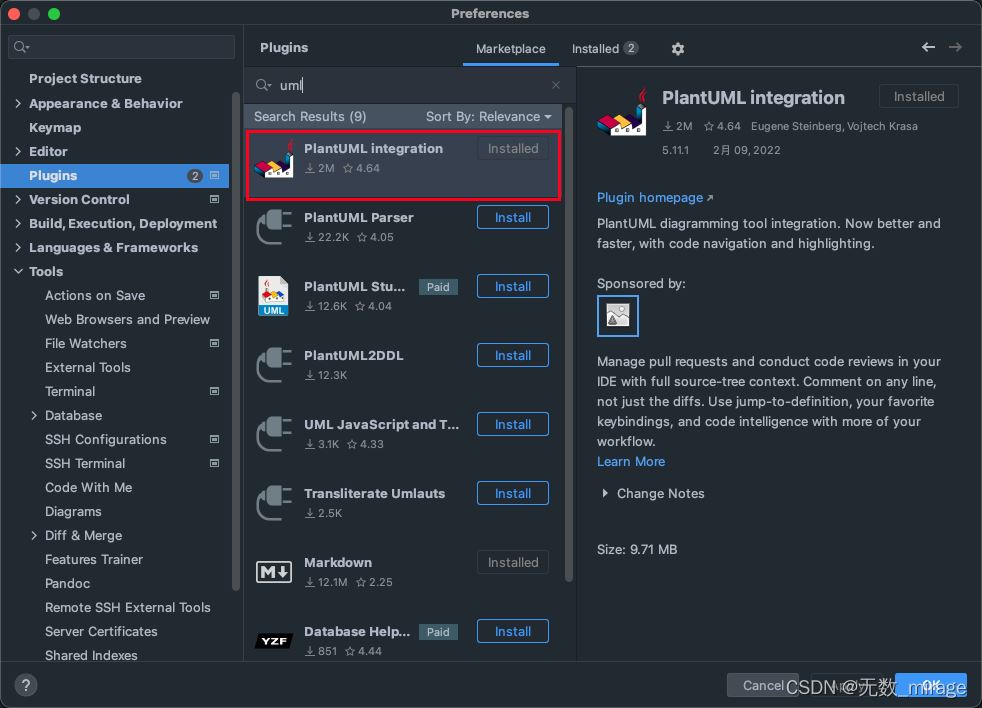This screenshot has height=708, width=982.
Task: Click the Learn More link
Action: coord(631,461)
